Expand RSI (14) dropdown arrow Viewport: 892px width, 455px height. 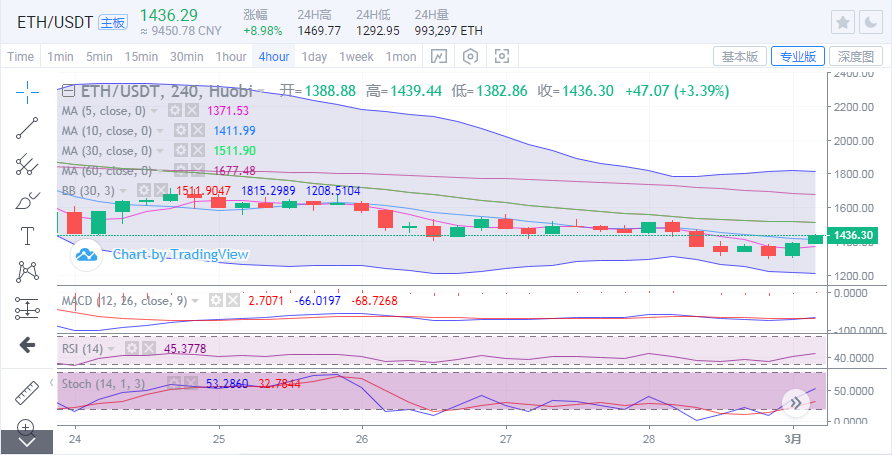pos(110,349)
